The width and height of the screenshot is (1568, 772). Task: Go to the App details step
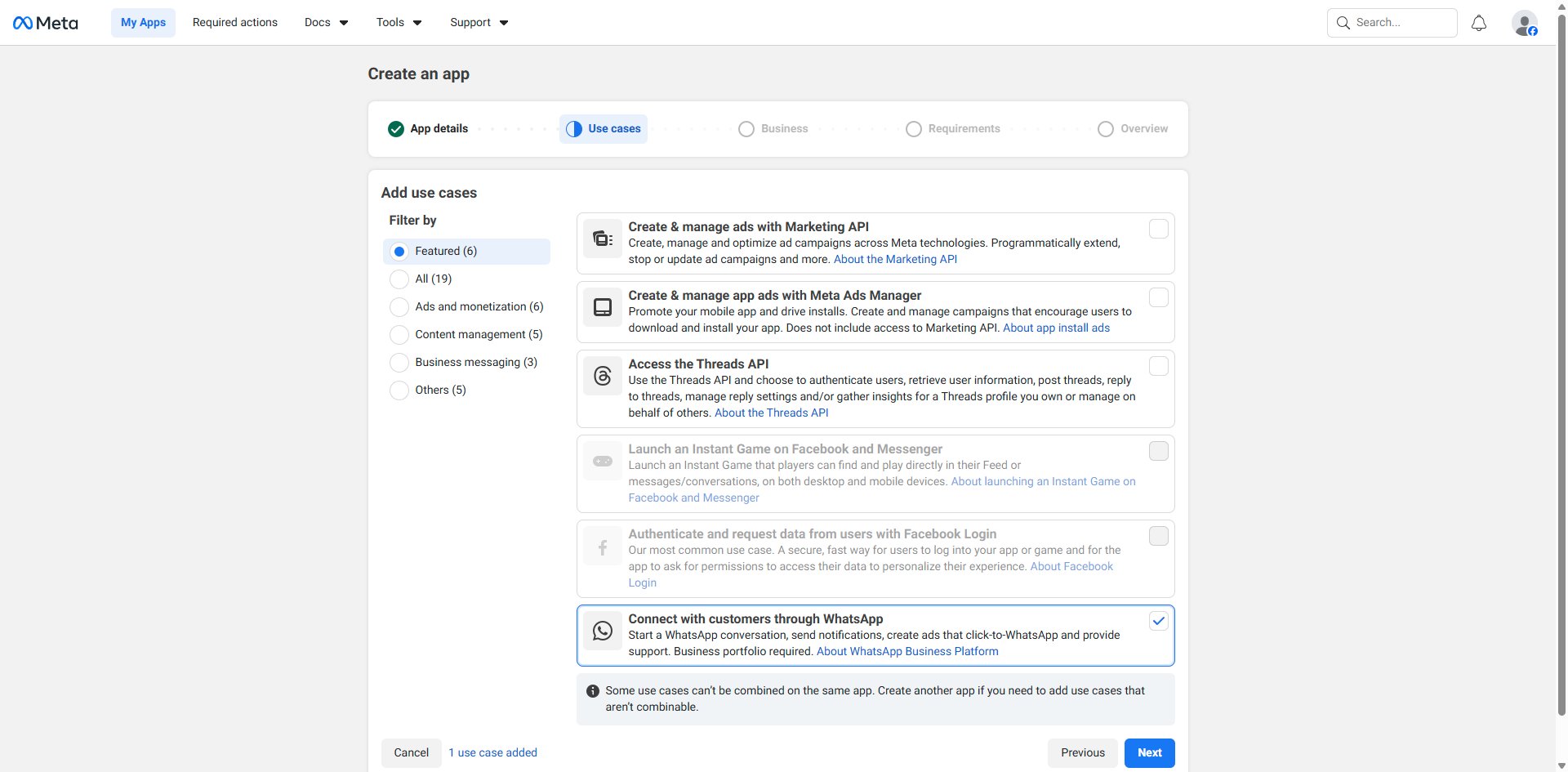click(428, 129)
